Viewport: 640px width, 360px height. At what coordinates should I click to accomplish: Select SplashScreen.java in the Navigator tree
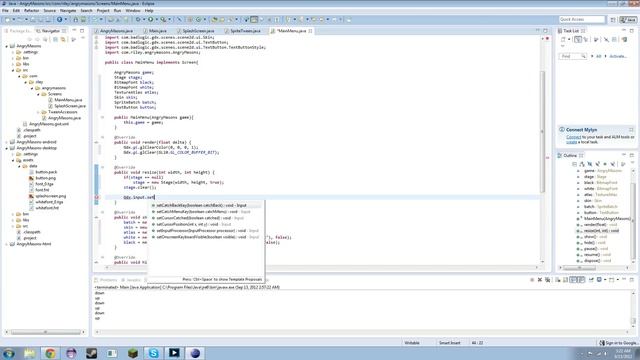(70, 106)
